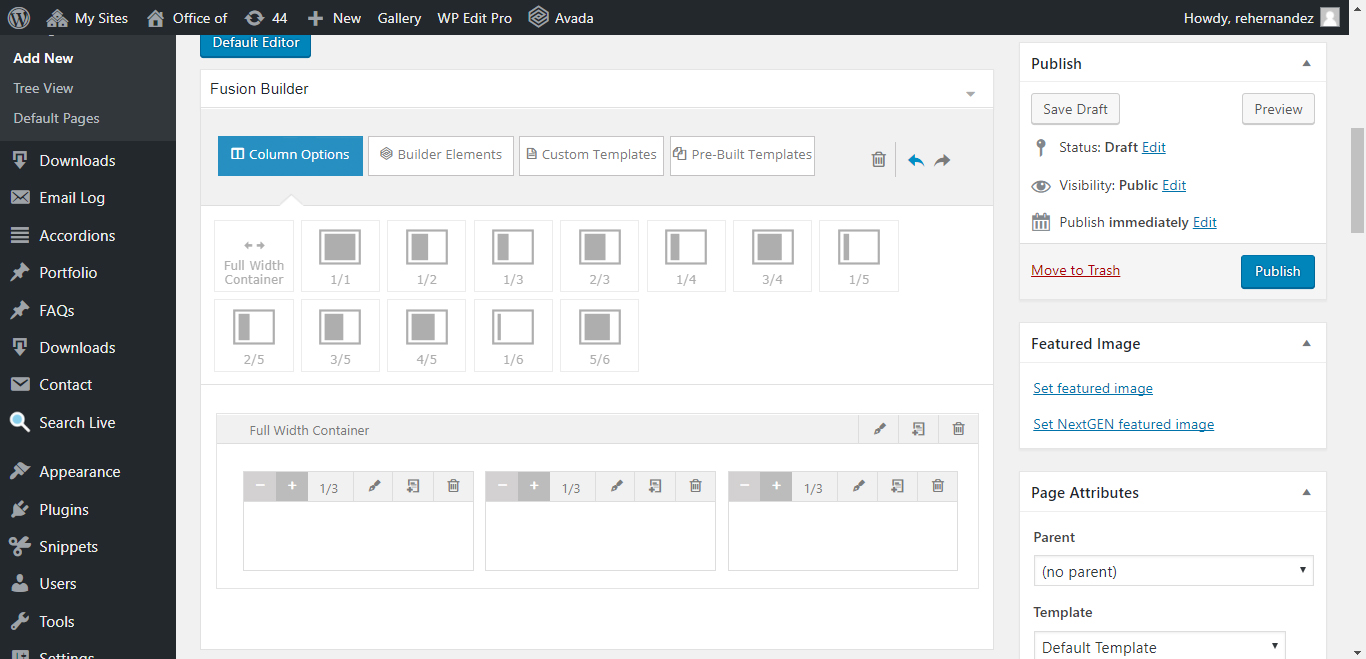Select the 1/5 column layout icon
1366x659 pixels.
[x=859, y=256]
